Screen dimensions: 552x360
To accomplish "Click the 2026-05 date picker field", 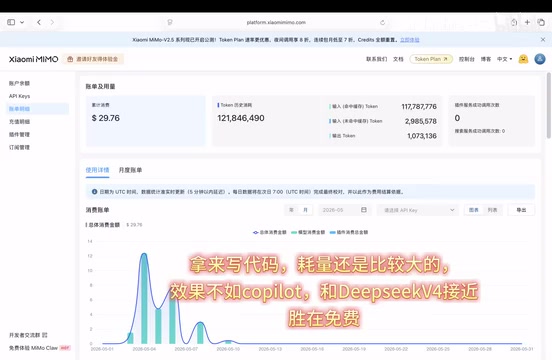I will click(x=344, y=210).
